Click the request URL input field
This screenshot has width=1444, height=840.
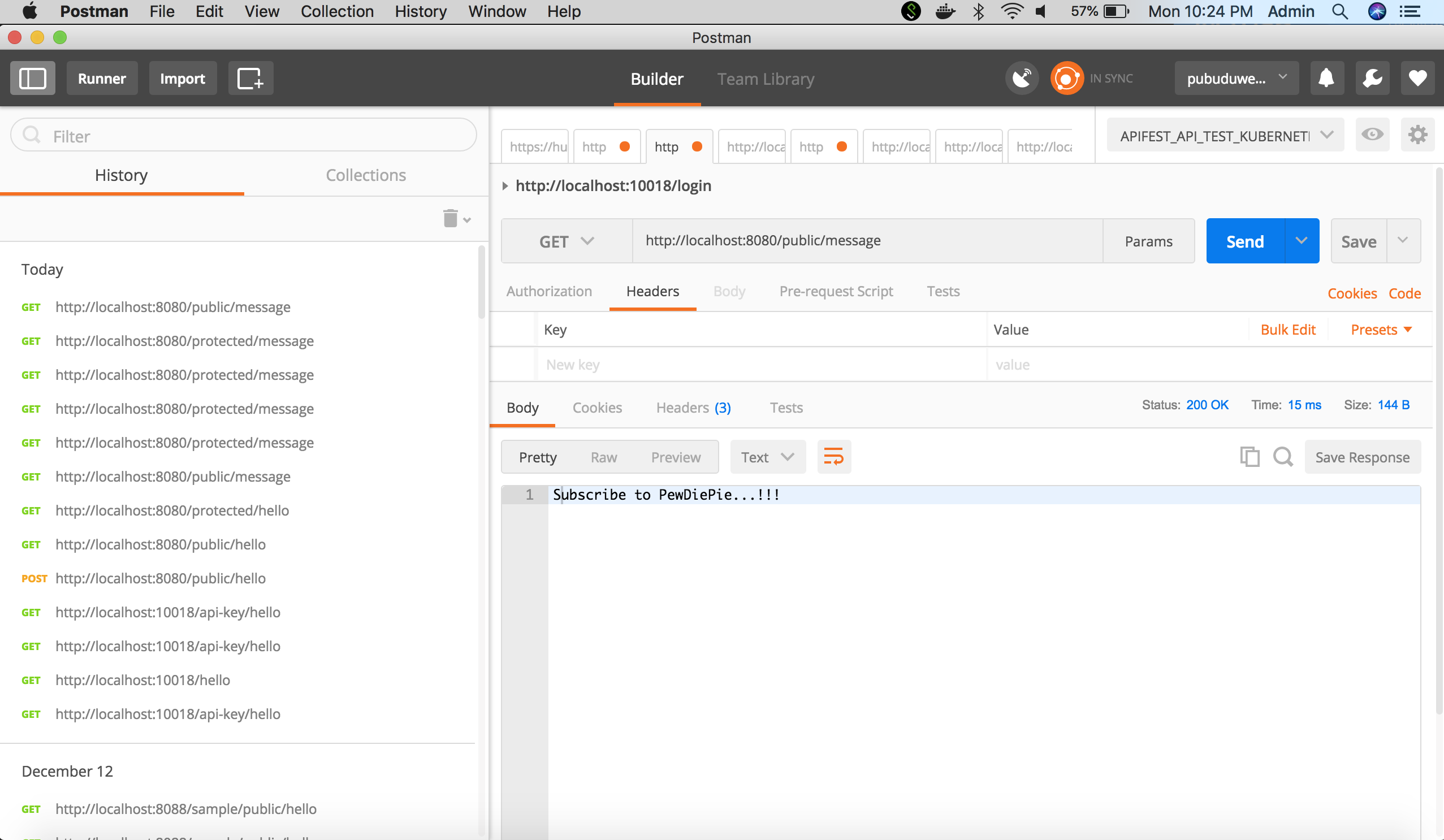[867, 241]
